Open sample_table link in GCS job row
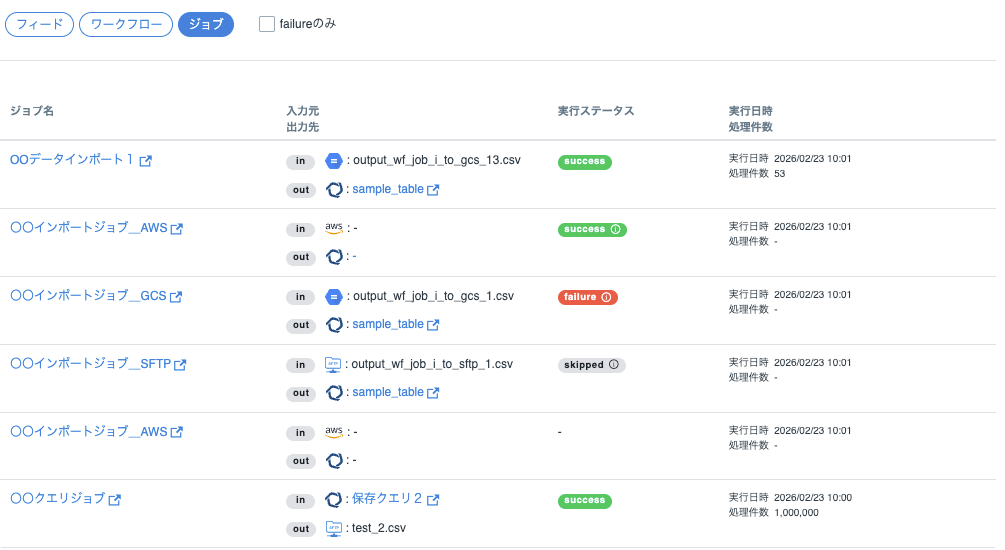 point(388,324)
